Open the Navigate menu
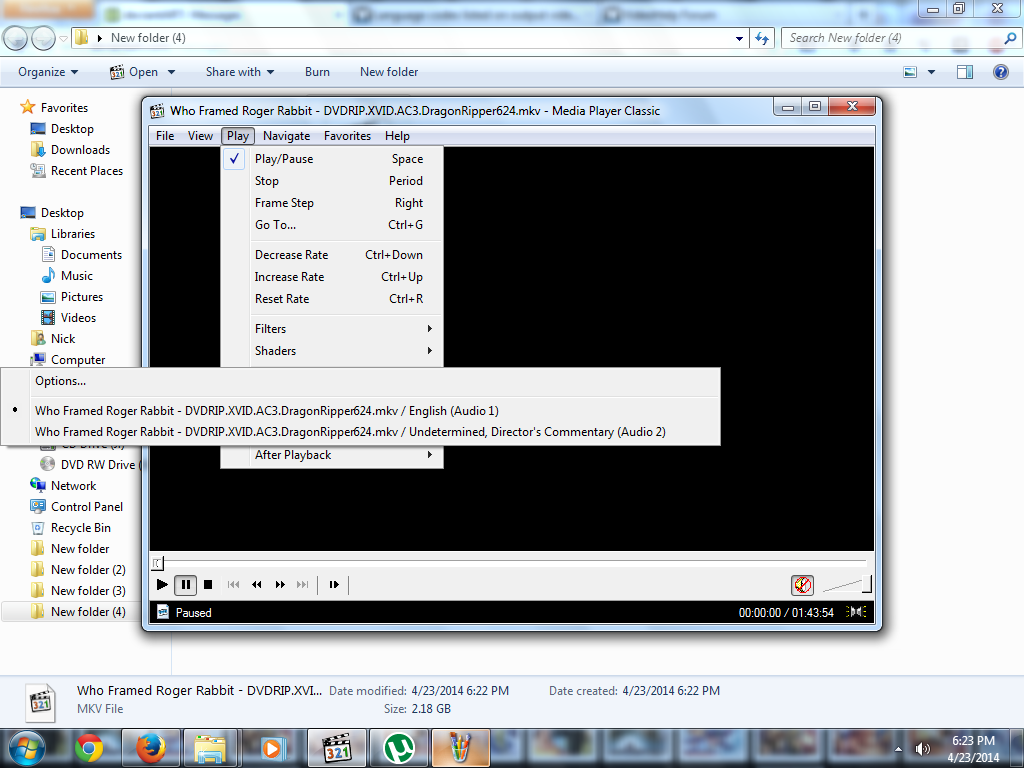 tap(286, 136)
